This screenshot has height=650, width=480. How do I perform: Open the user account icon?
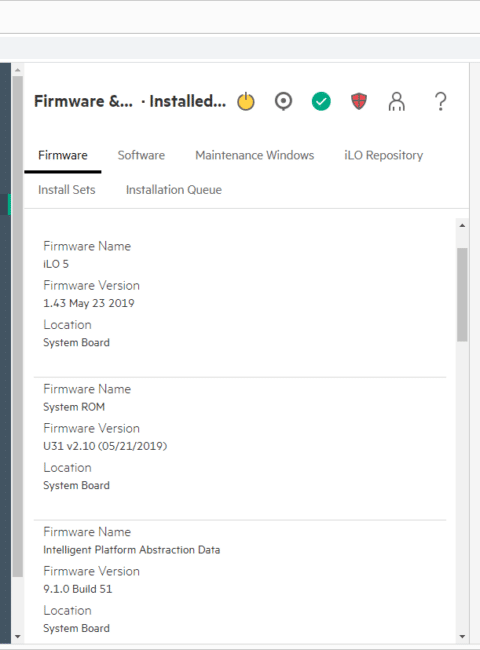(397, 102)
